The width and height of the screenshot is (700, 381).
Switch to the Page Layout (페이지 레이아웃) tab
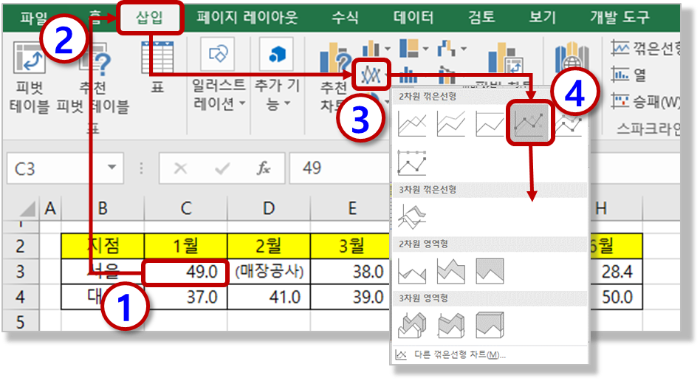[x=246, y=17]
